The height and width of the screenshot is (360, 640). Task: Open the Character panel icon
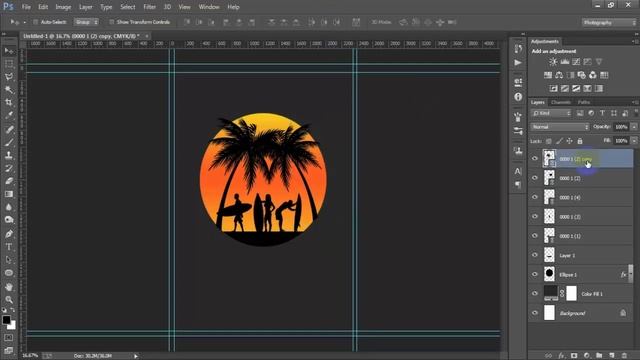point(518,171)
